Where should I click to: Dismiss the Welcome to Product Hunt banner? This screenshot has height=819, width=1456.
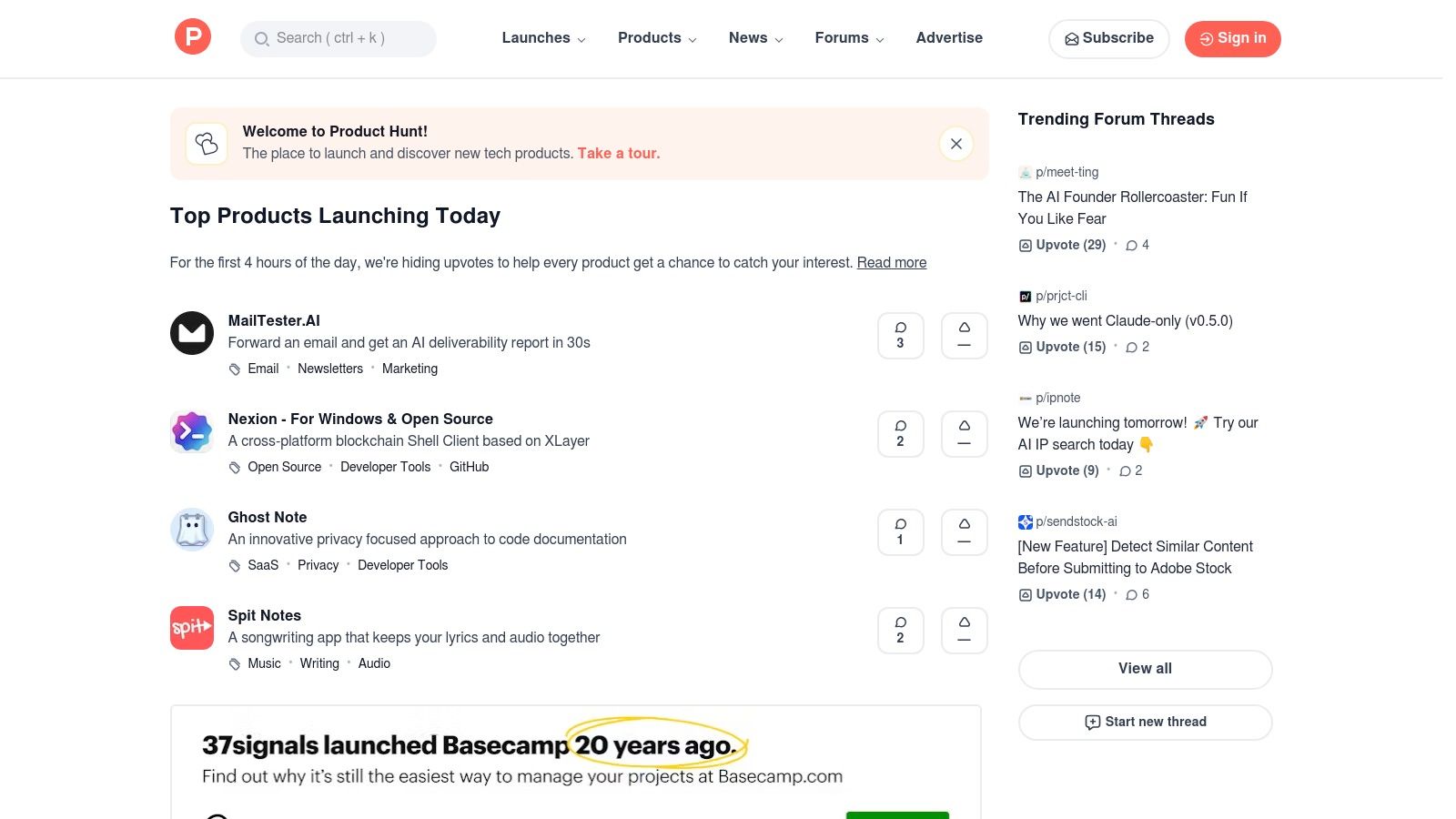coord(955,144)
